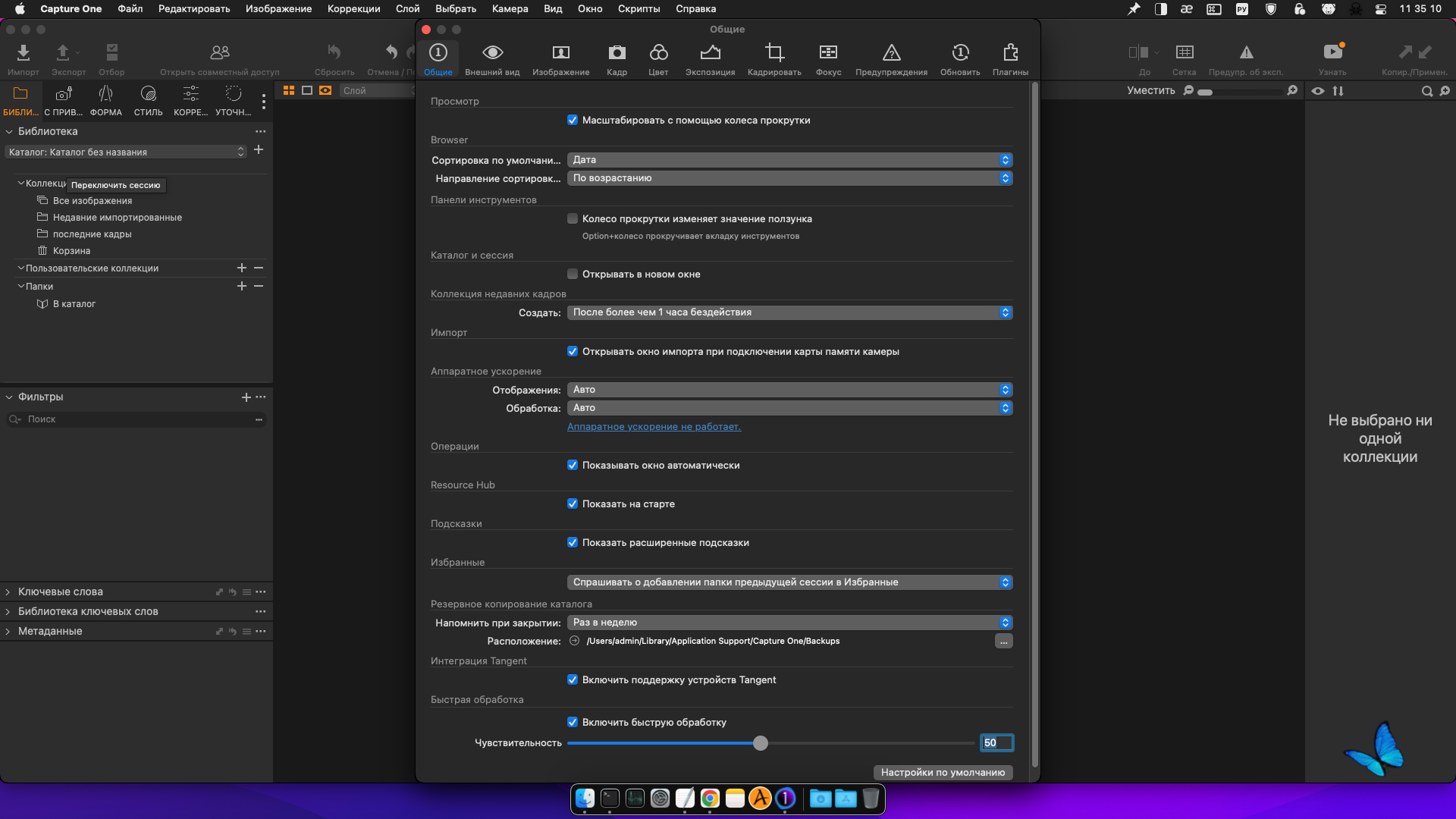Viewport: 1456px width, 819px height.
Task: Click the backup location browse (...) button
Action: coord(1003,641)
